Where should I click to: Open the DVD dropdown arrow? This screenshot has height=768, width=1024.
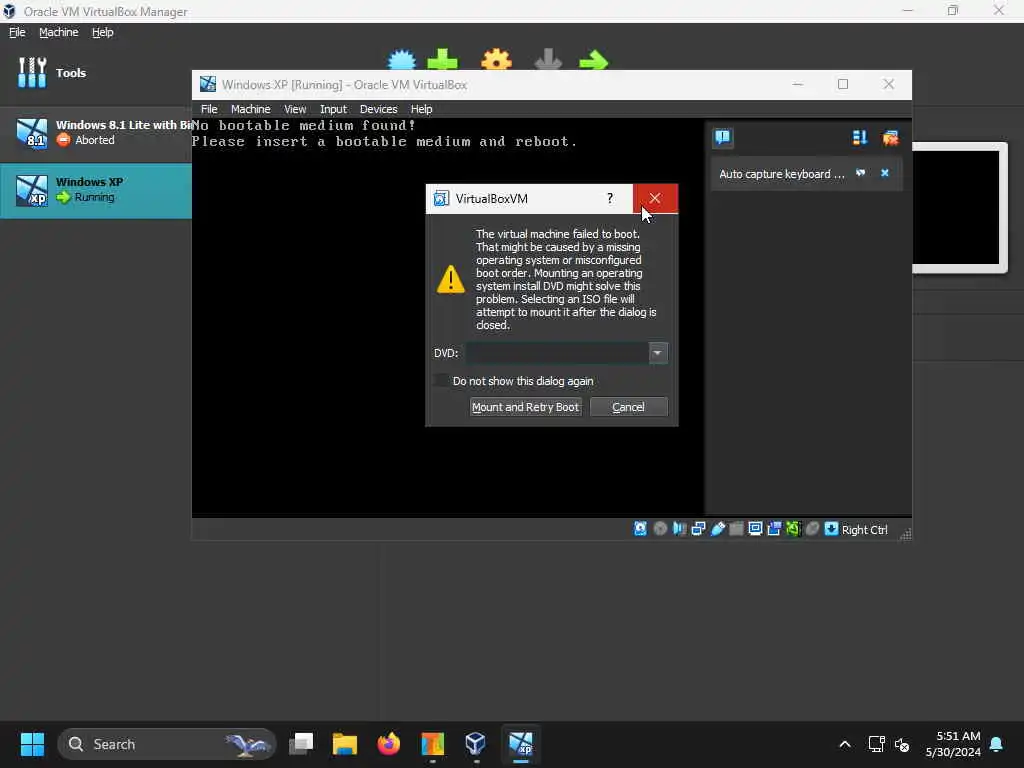point(658,353)
